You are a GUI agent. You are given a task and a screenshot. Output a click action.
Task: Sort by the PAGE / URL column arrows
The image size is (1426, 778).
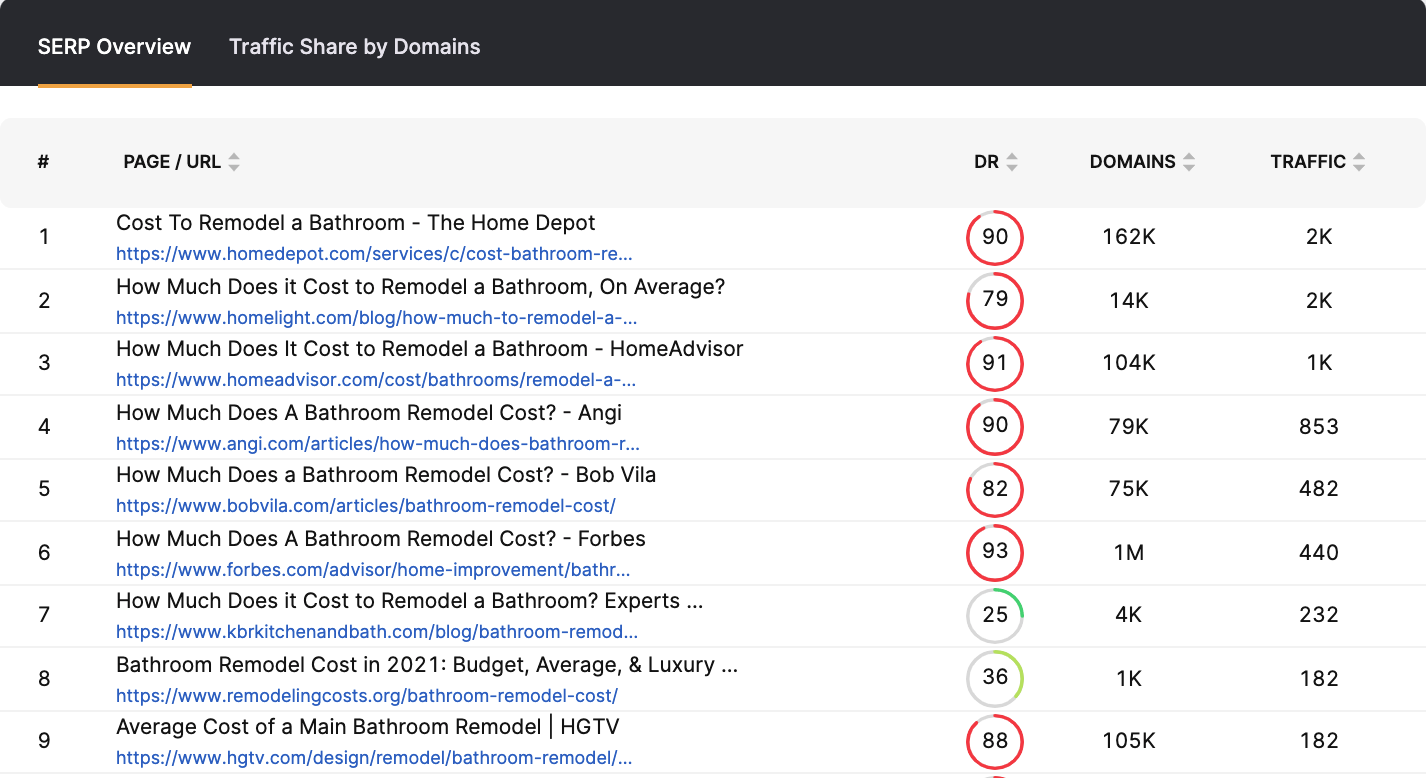point(234,162)
